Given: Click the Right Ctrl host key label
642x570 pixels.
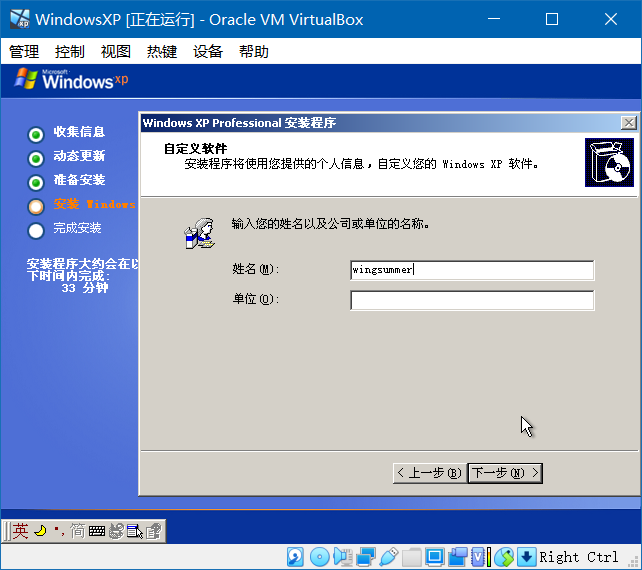Looking at the screenshot, I should point(579,557).
